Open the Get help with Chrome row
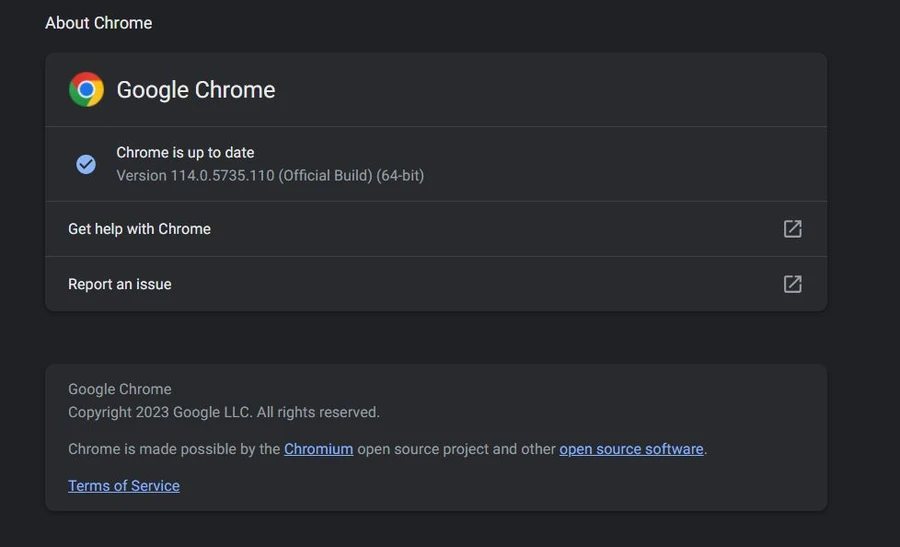The width and height of the screenshot is (900, 547). click(x=436, y=229)
